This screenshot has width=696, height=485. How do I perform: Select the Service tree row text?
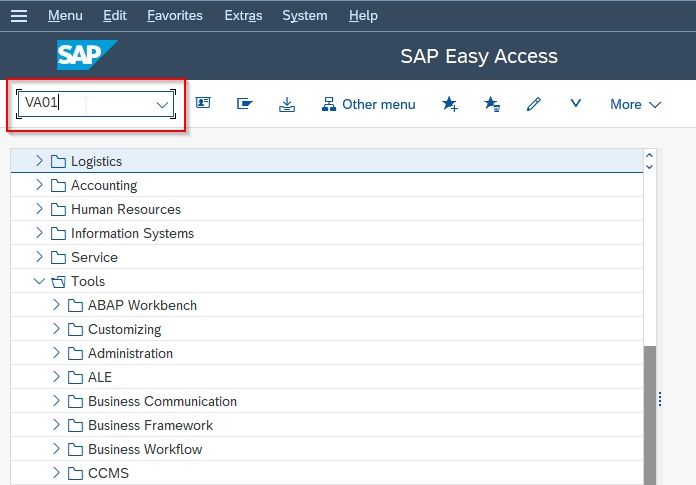click(94, 257)
